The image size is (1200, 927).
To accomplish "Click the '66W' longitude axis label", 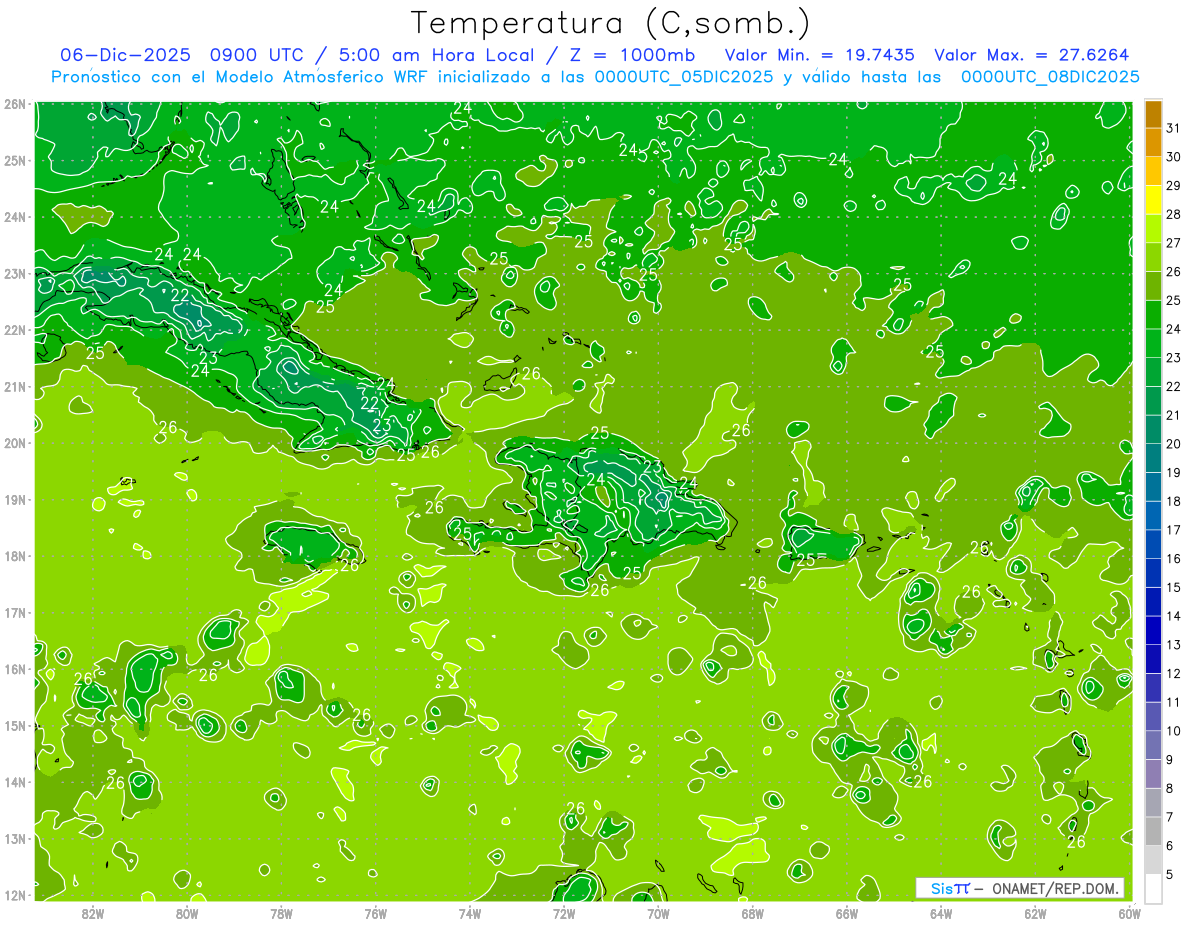I will pos(846,913).
